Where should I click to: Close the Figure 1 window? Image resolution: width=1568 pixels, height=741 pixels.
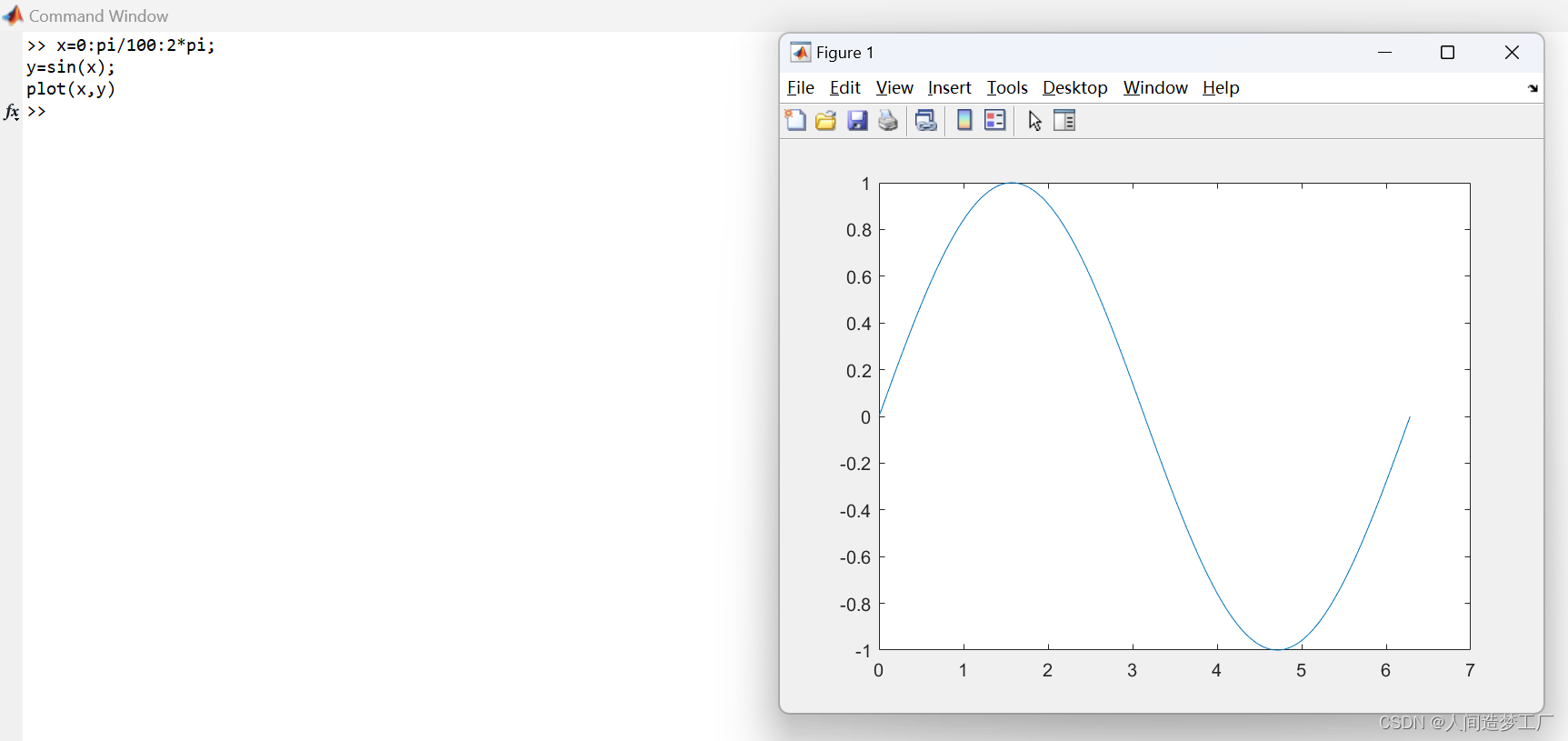[1512, 53]
